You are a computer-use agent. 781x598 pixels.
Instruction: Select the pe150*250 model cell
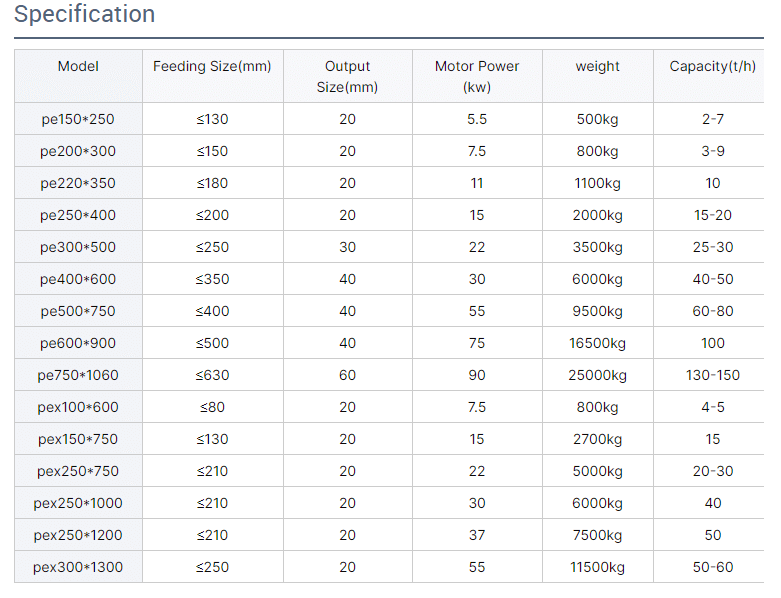[x=78, y=119]
